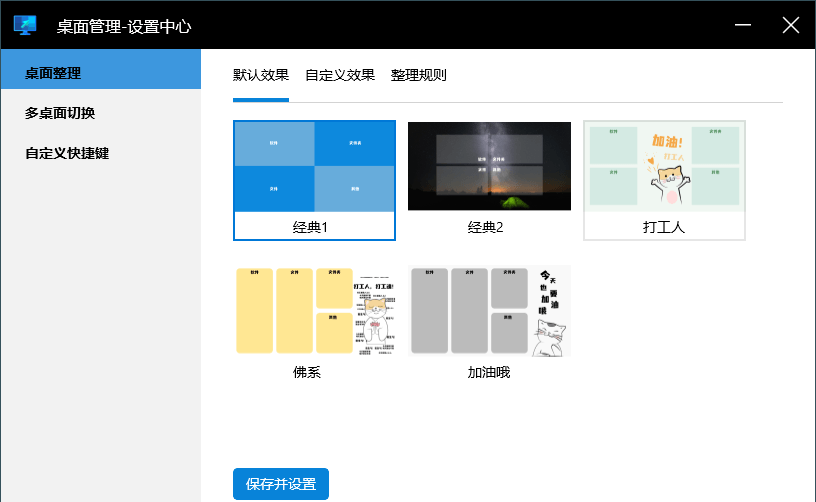The height and width of the screenshot is (502, 816).
Task: Click the 经典1 caption text
Action: [310, 227]
